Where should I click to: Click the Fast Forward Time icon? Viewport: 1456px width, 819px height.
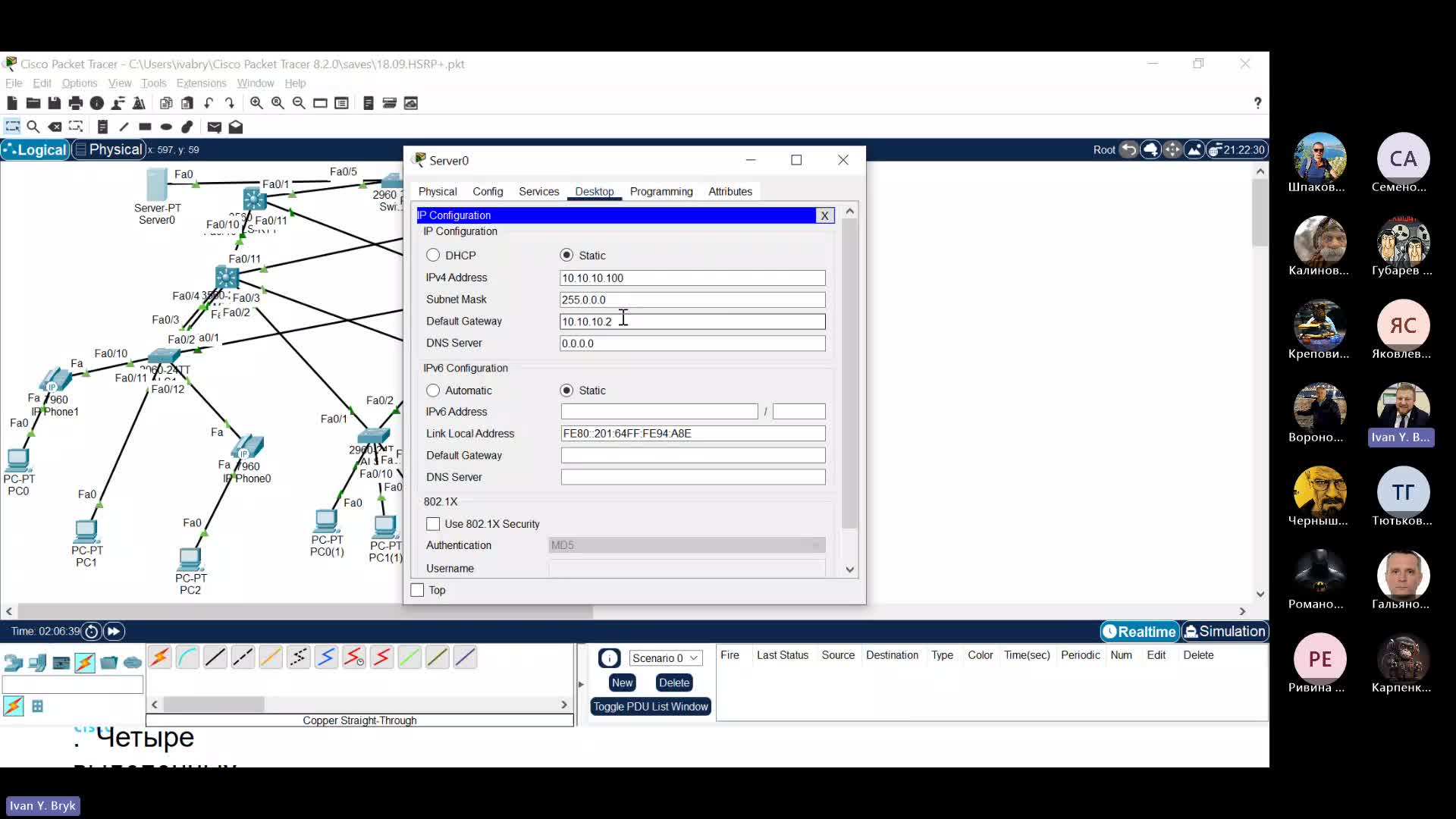click(114, 631)
